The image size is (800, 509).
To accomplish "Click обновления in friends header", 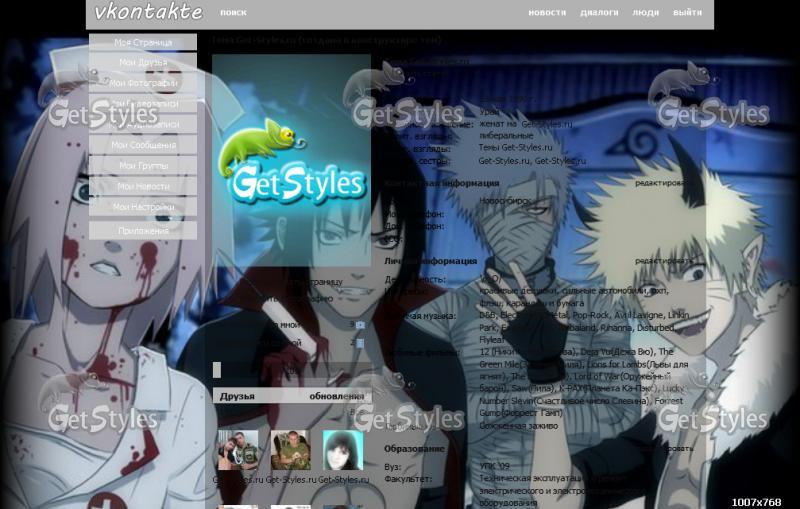I will tap(337, 396).
